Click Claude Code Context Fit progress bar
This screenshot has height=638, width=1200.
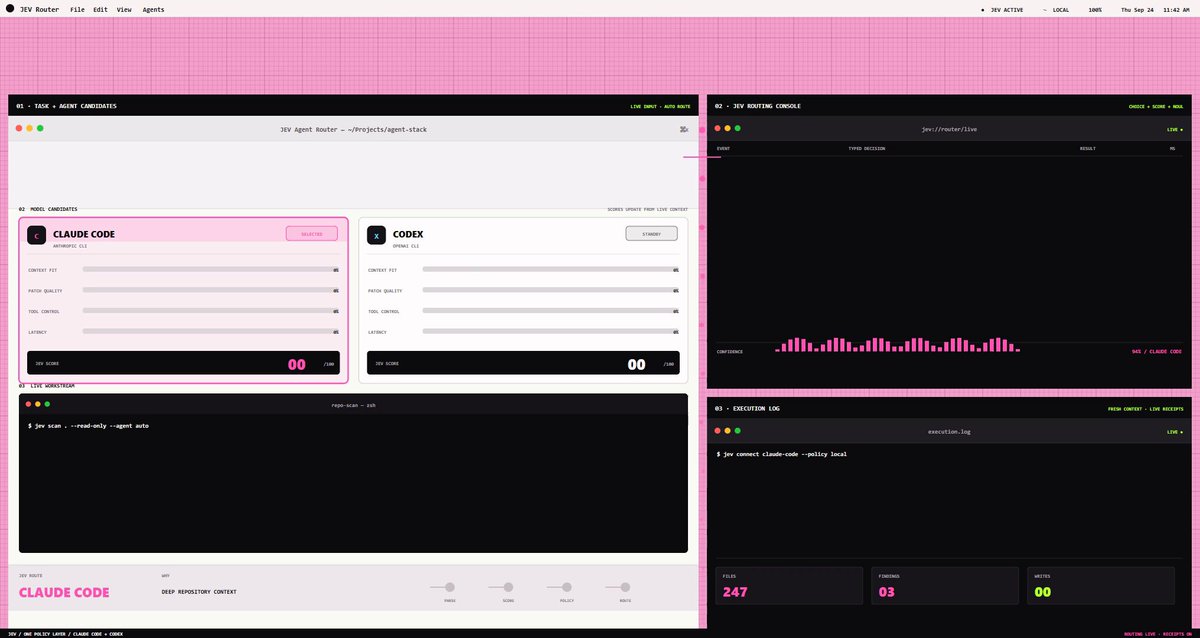(210, 269)
